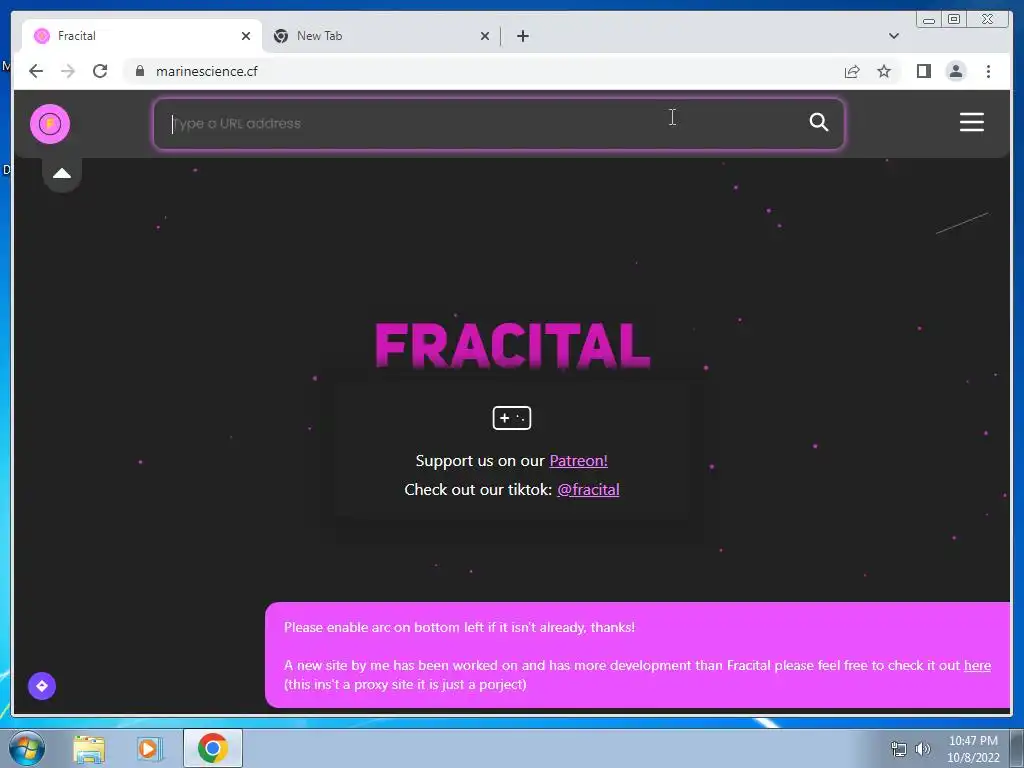Click the Fracital pink logo icon
The height and width of the screenshot is (768, 1024).
click(x=50, y=124)
